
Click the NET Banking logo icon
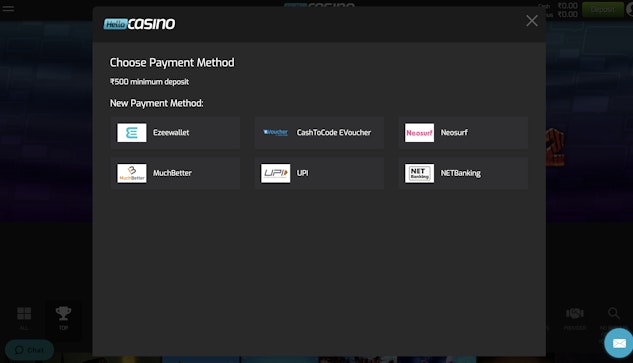click(x=419, y=173)
